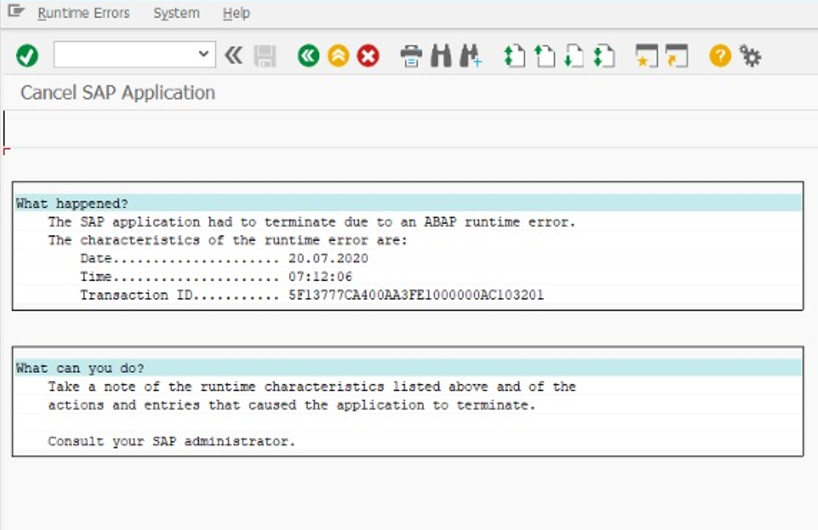Cancel with the red X icon
Screen dimensions: 818x530
pos(368,55)
